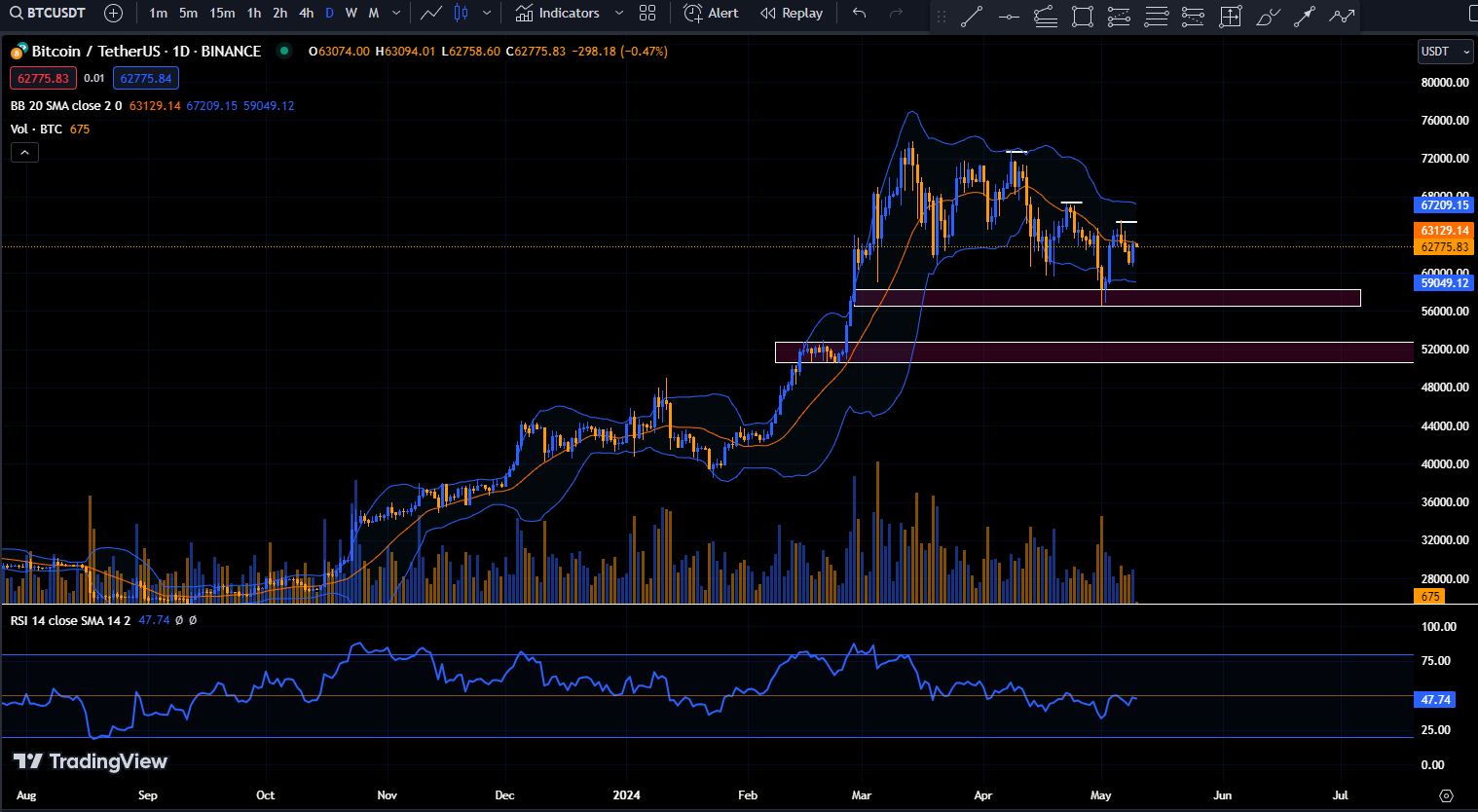The image size is (1478, 812).
Task: Switch to the monthly M timeframe
Action: click(374, 13)
